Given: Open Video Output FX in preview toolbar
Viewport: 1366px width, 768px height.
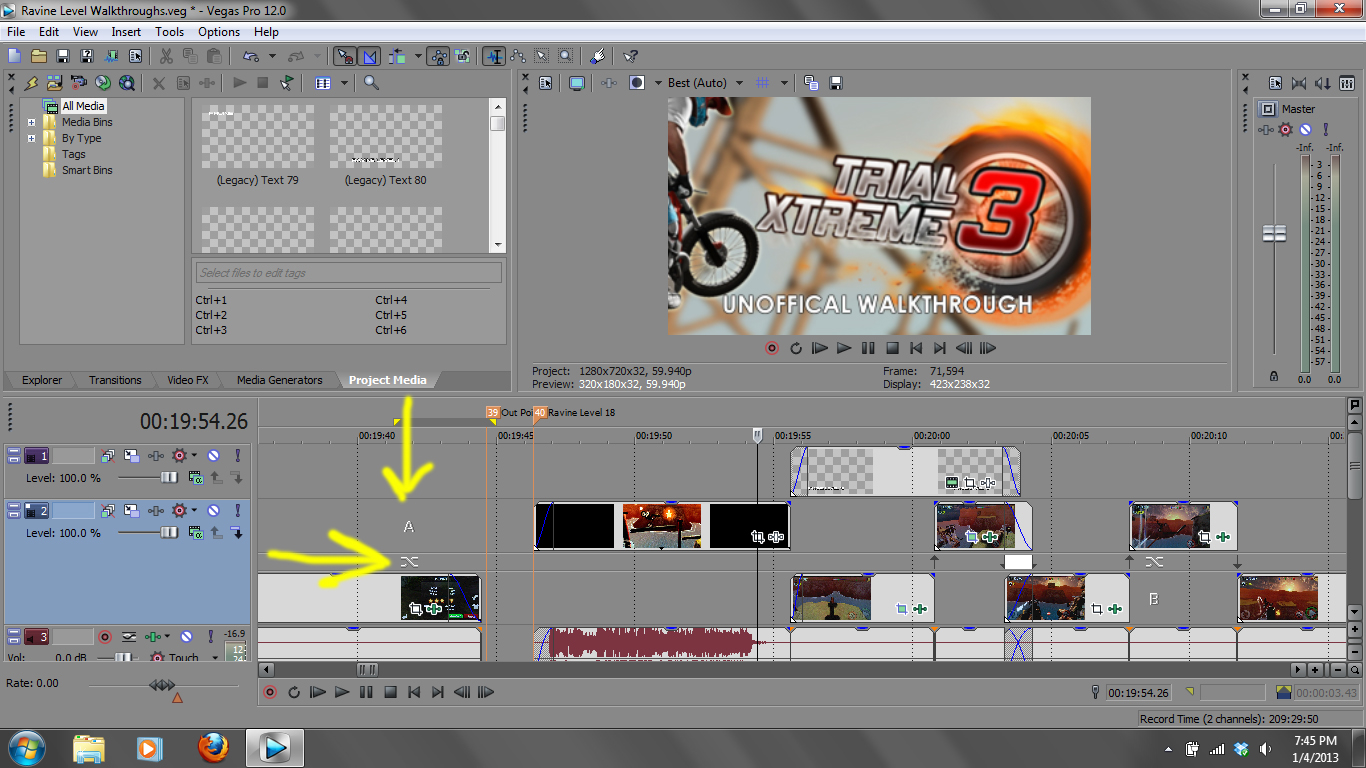Looking at the screenshot, I should [609, 83].
